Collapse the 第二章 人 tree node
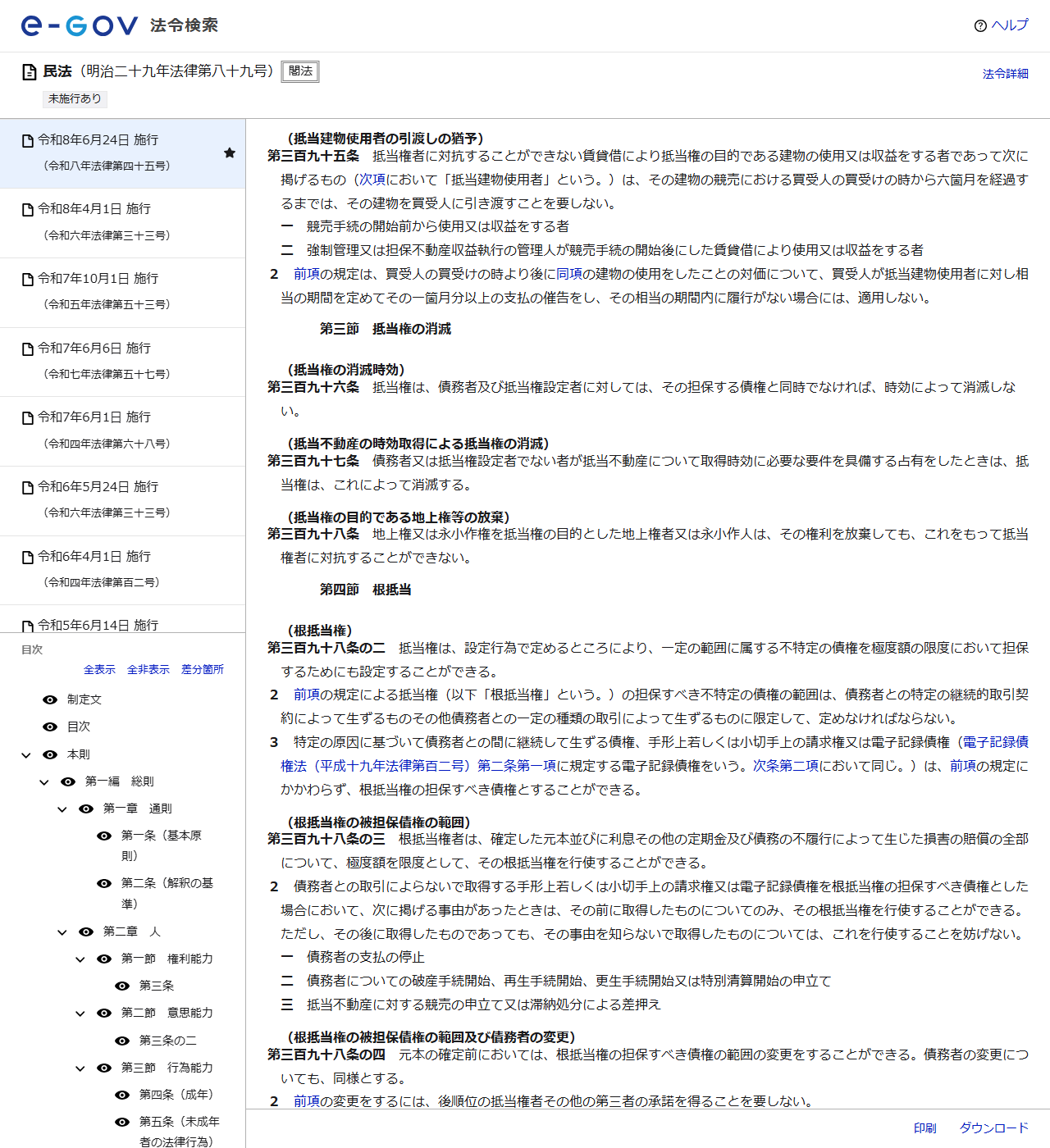Image resolution: width=1050 pixels, height=1148 pixels. point(62,932)
